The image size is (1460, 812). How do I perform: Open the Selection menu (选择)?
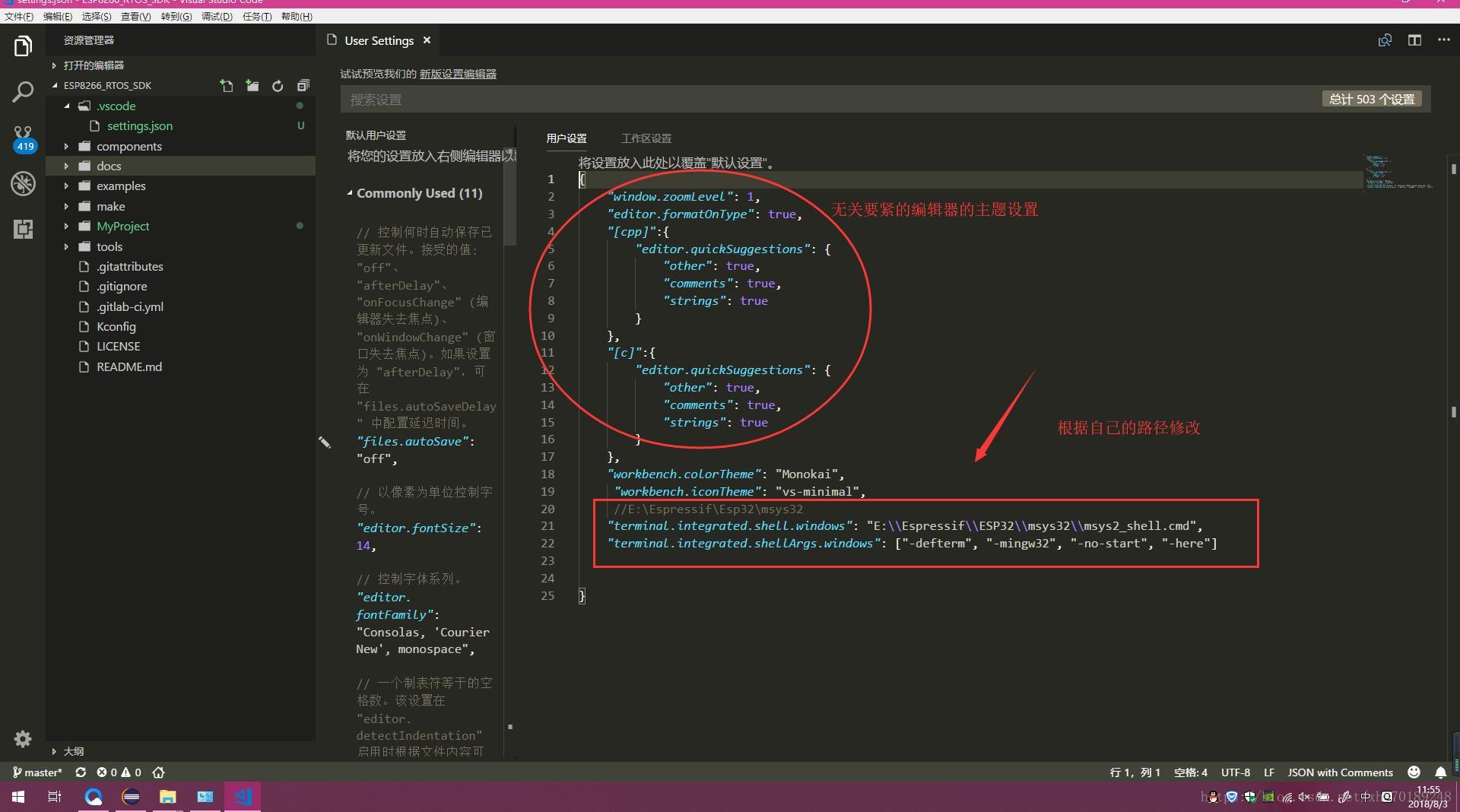(x=97, y=16)
